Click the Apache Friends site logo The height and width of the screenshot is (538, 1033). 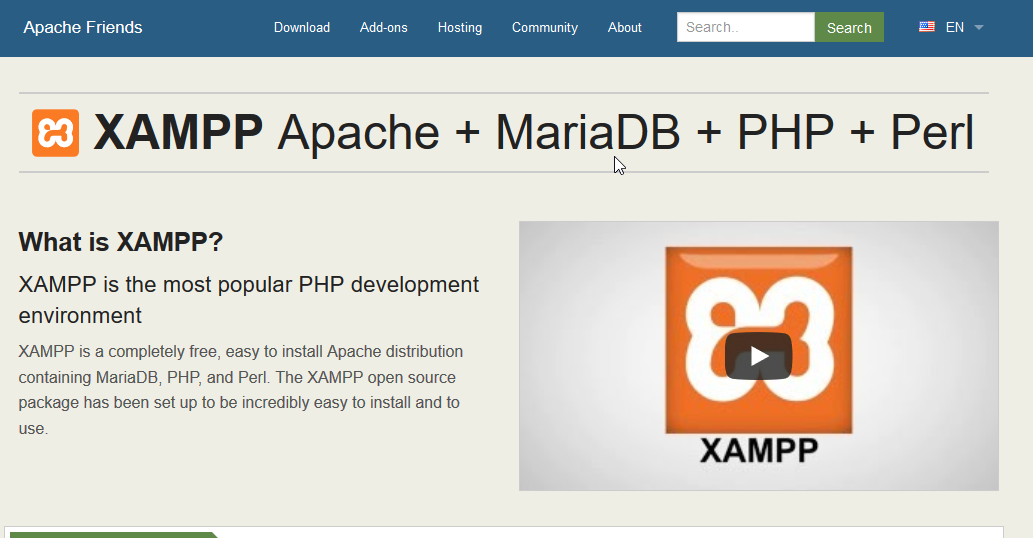coord(83,28)
